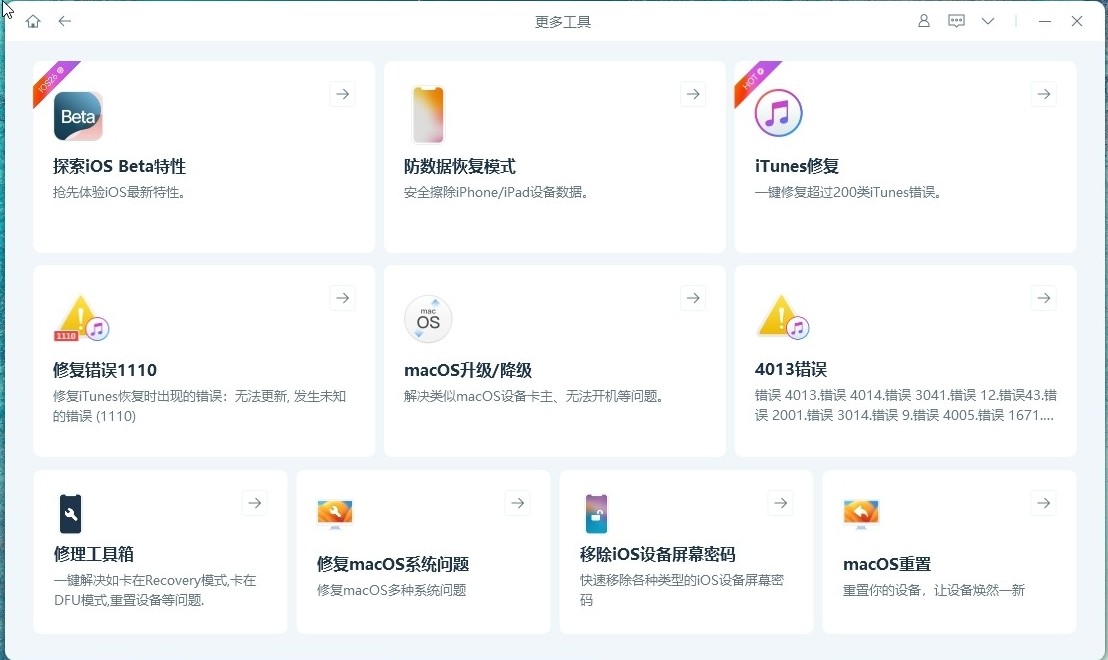Open arrow for iTunes修复 card
The height and width of the screenshot is (660, 1108).
pyautogui.click(x=1044, y=94)
